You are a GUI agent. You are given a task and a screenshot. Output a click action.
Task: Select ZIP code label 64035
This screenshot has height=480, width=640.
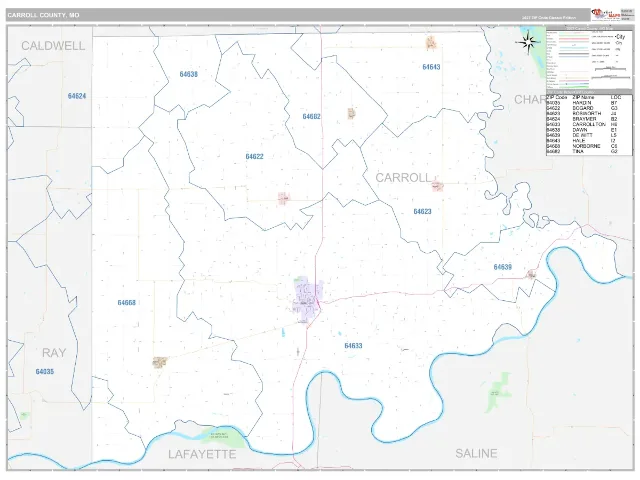point(44,372)
